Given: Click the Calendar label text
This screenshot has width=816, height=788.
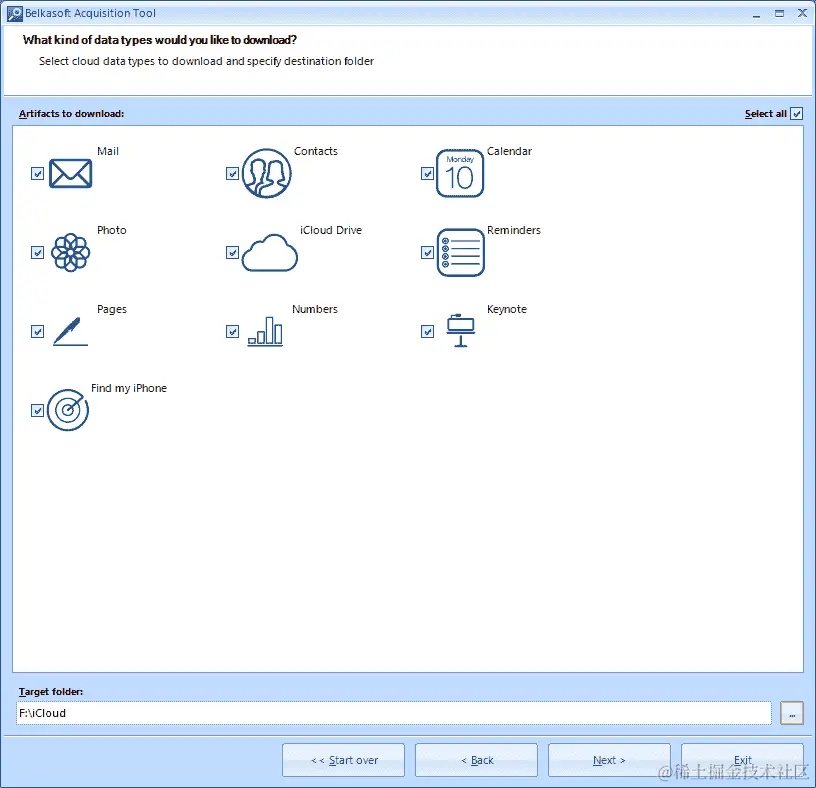Looking at the screenshot, I should point(509,151).
